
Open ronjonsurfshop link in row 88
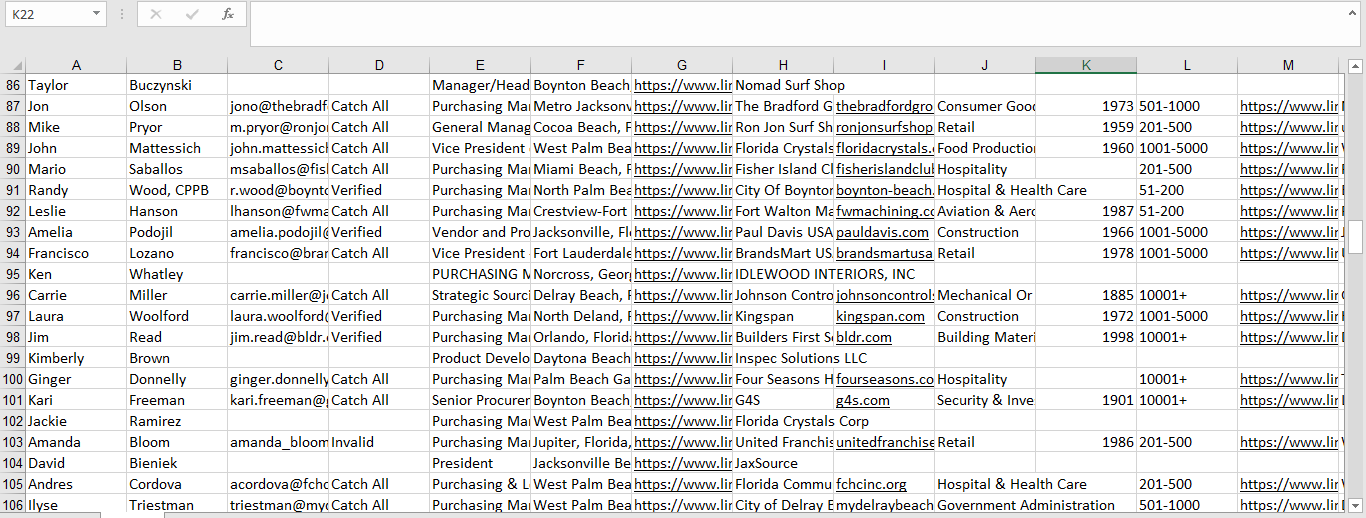click(x=884, y=127)
